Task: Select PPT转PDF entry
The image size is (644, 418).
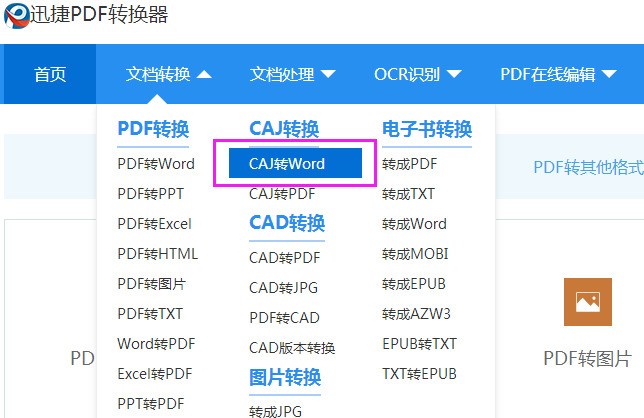Action: coord(151,404)
